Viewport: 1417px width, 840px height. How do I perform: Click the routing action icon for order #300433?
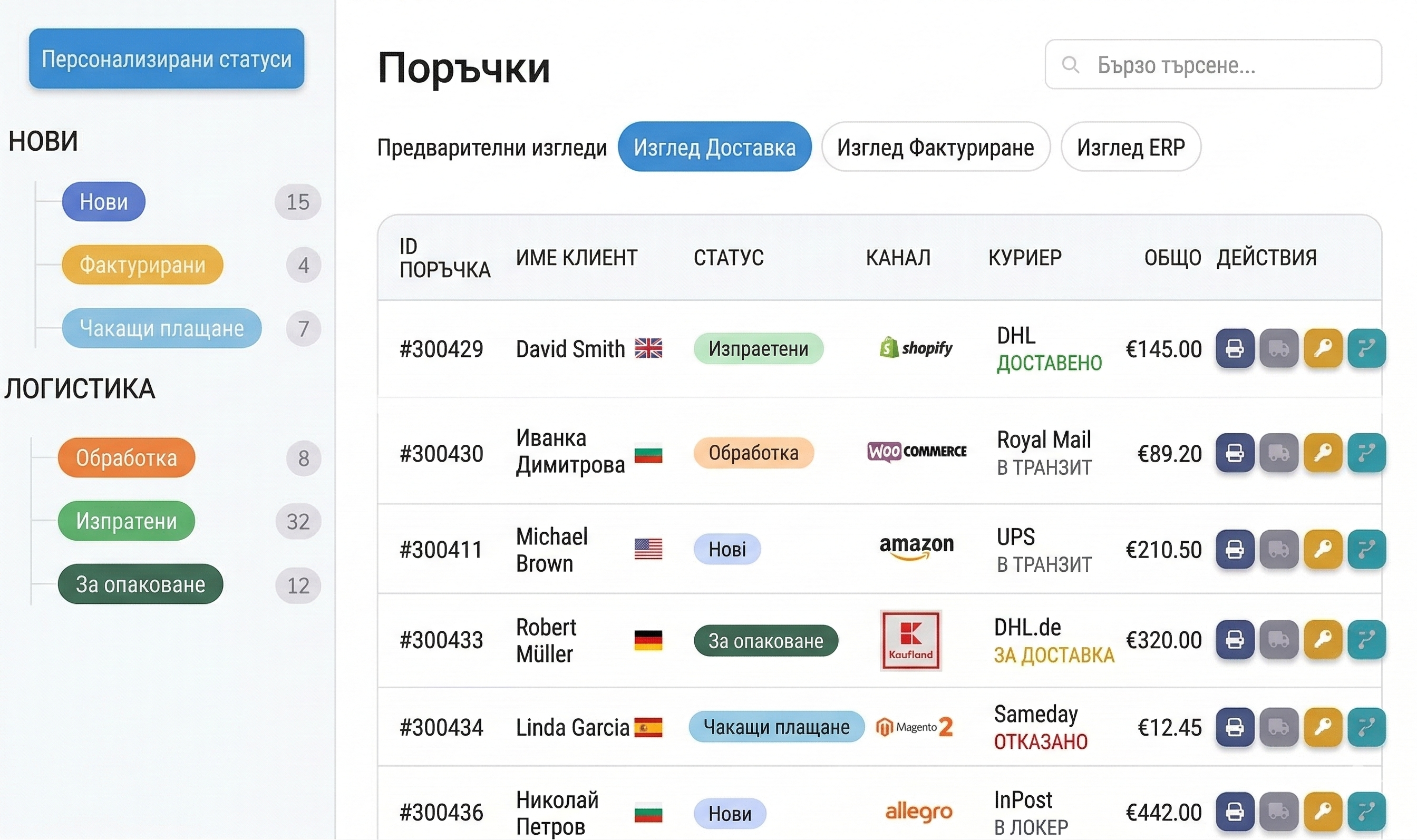tap(1368, 640)
